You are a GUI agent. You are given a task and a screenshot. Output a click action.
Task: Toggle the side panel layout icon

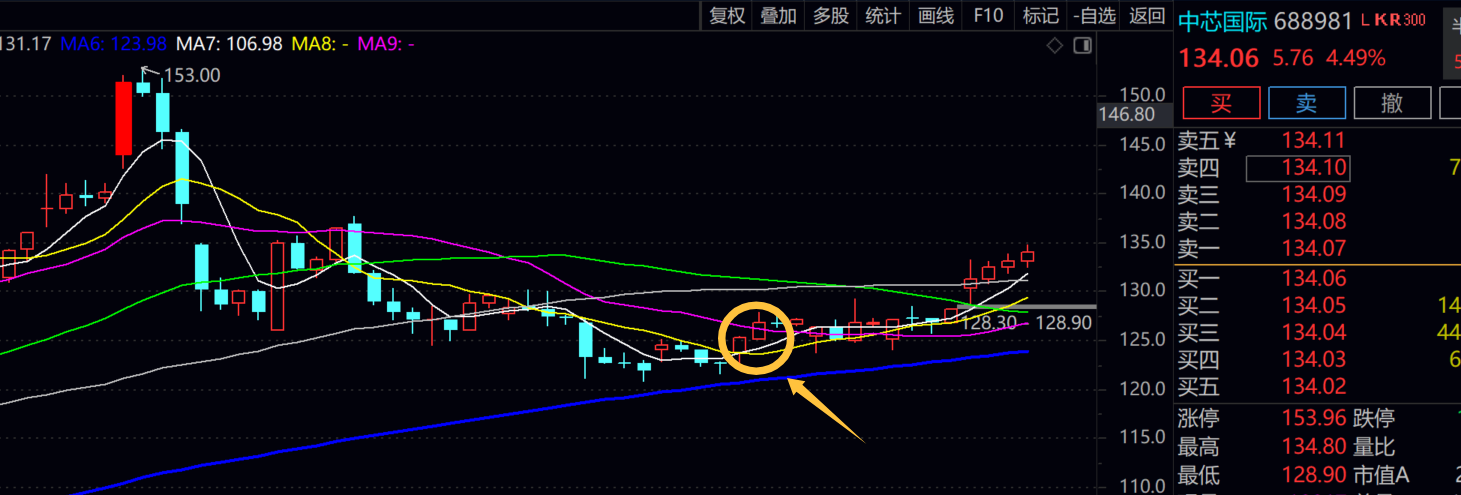tap(1082, 46)
